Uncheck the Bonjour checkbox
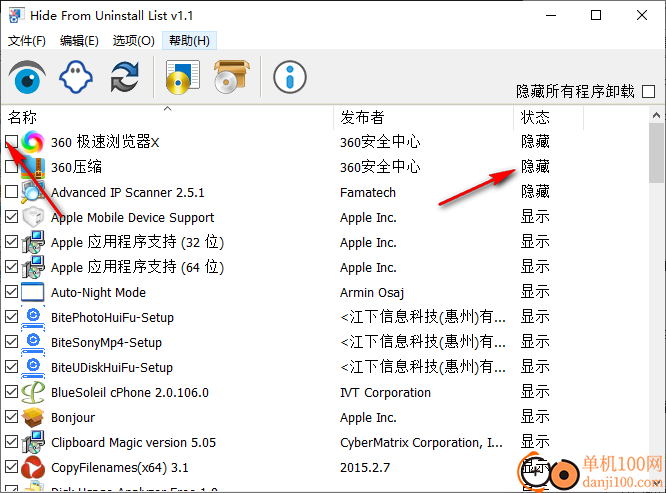666x493 pixels. point(11,417)
